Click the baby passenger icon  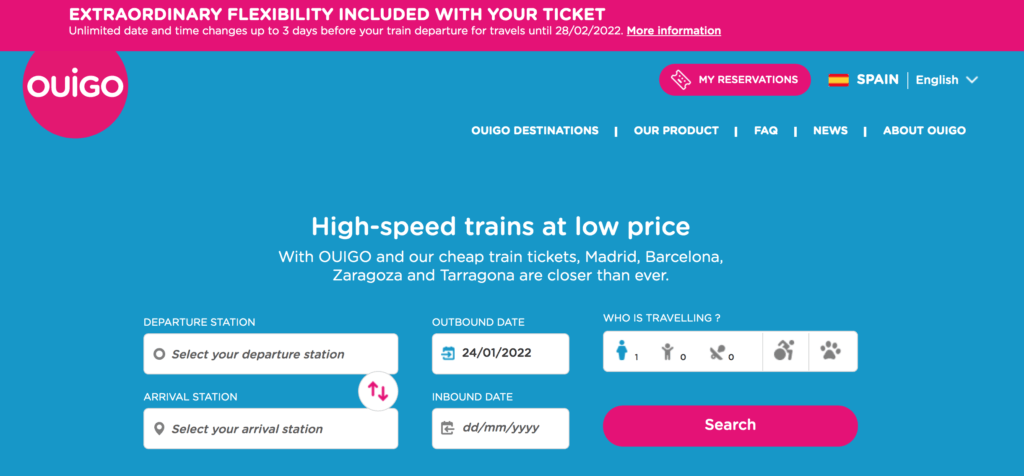coord(716,351)
